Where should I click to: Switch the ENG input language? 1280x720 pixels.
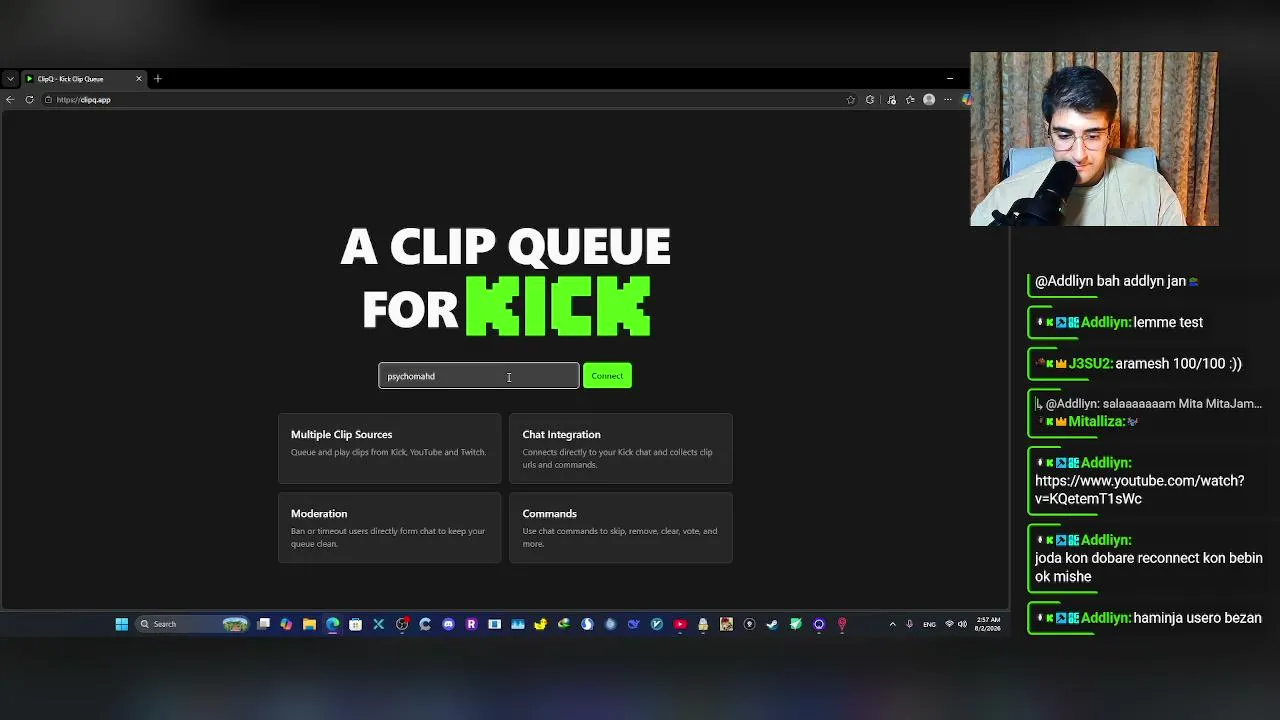point(929,624)
